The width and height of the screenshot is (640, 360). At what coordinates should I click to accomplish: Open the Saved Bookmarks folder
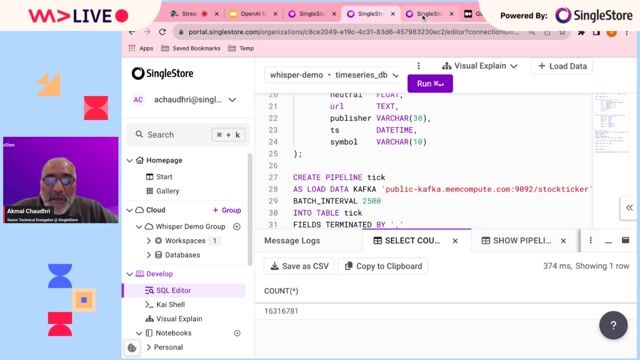coord(191,48)
